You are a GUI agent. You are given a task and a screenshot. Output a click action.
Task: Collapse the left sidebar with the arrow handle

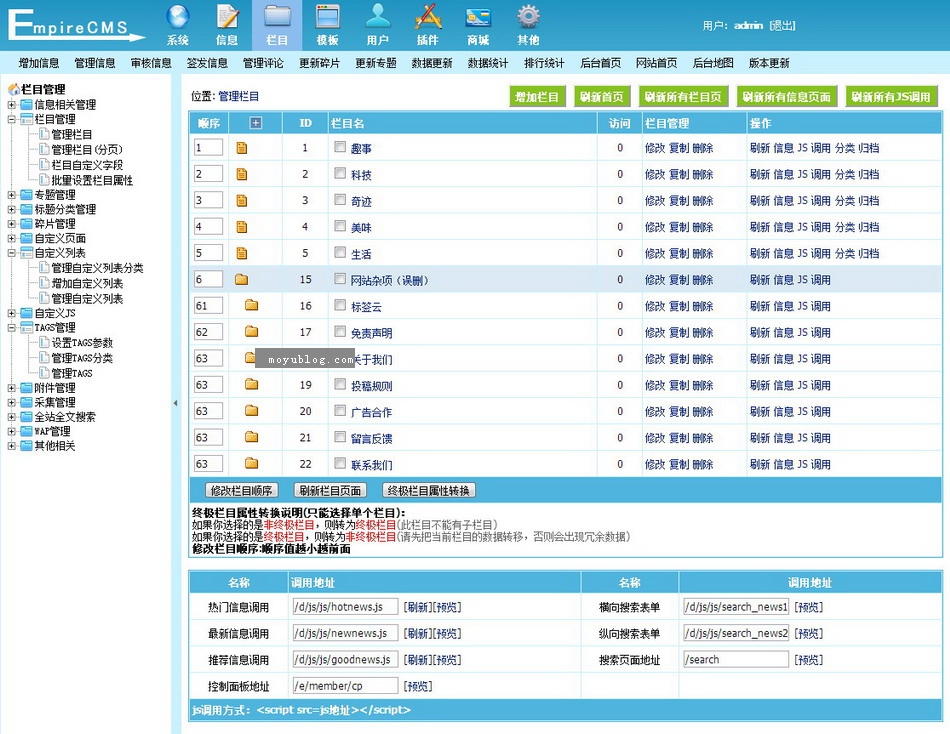click(x=175, y=403)
